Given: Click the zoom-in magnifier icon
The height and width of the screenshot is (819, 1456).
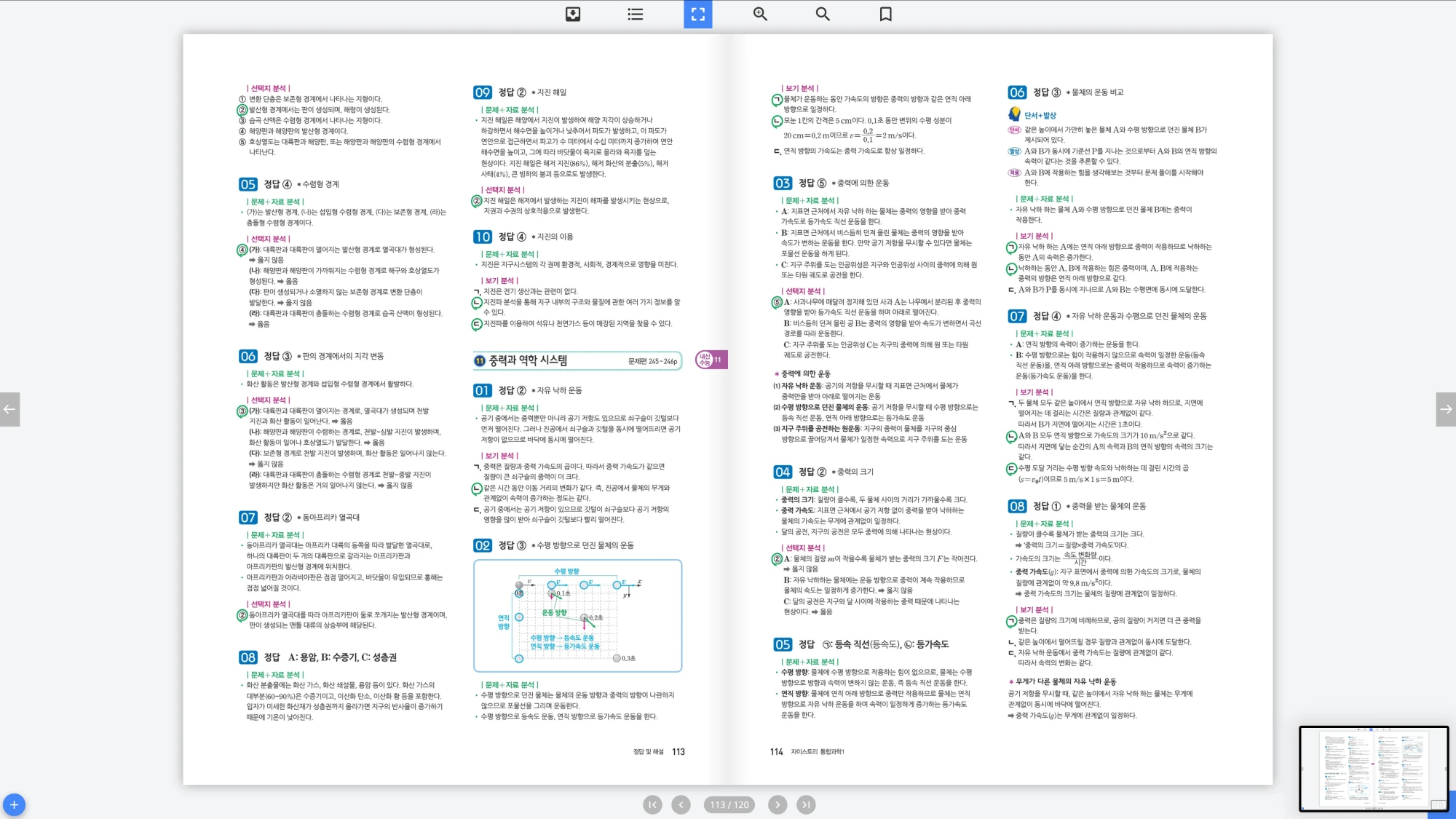Looking at the screenshot, I should 760,14.
